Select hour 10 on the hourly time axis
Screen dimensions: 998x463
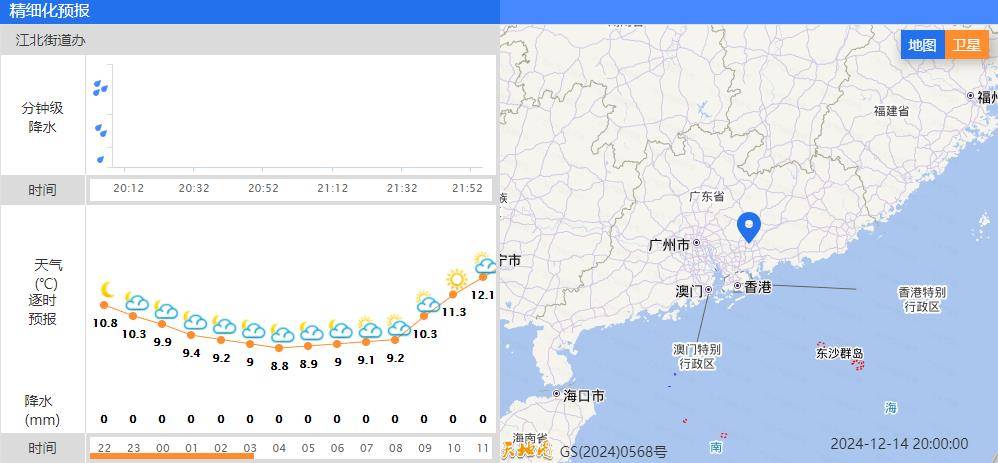[x=454, y=448]
